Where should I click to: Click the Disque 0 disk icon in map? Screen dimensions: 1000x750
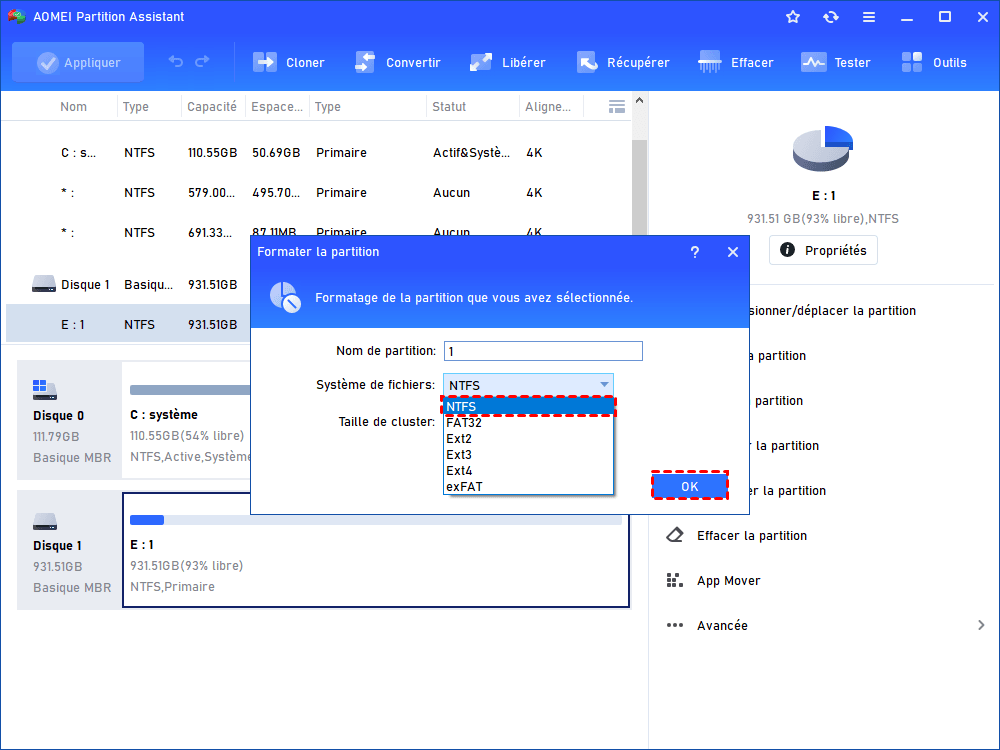click(45, 389)
